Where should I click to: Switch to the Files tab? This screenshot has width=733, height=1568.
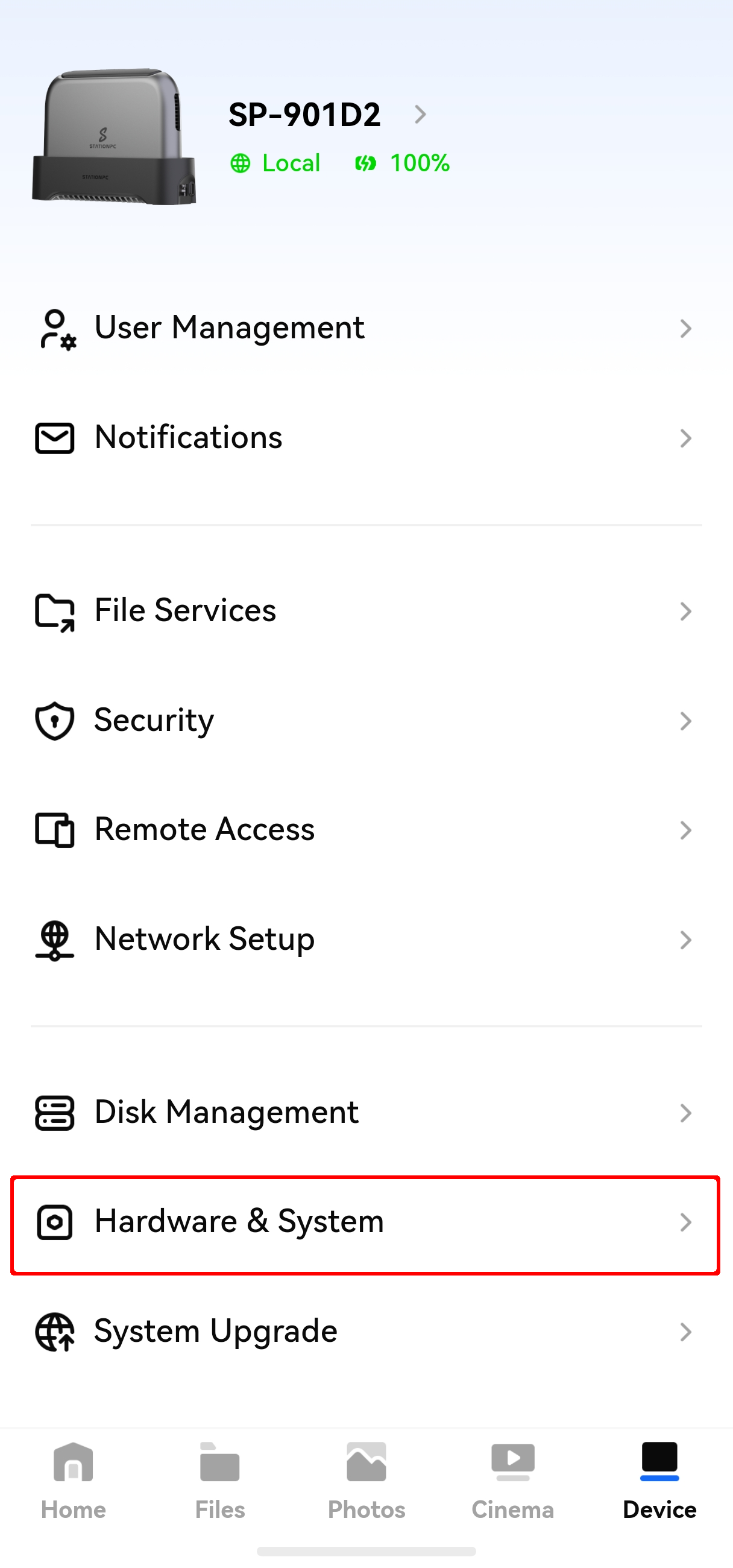[220, 1481]
